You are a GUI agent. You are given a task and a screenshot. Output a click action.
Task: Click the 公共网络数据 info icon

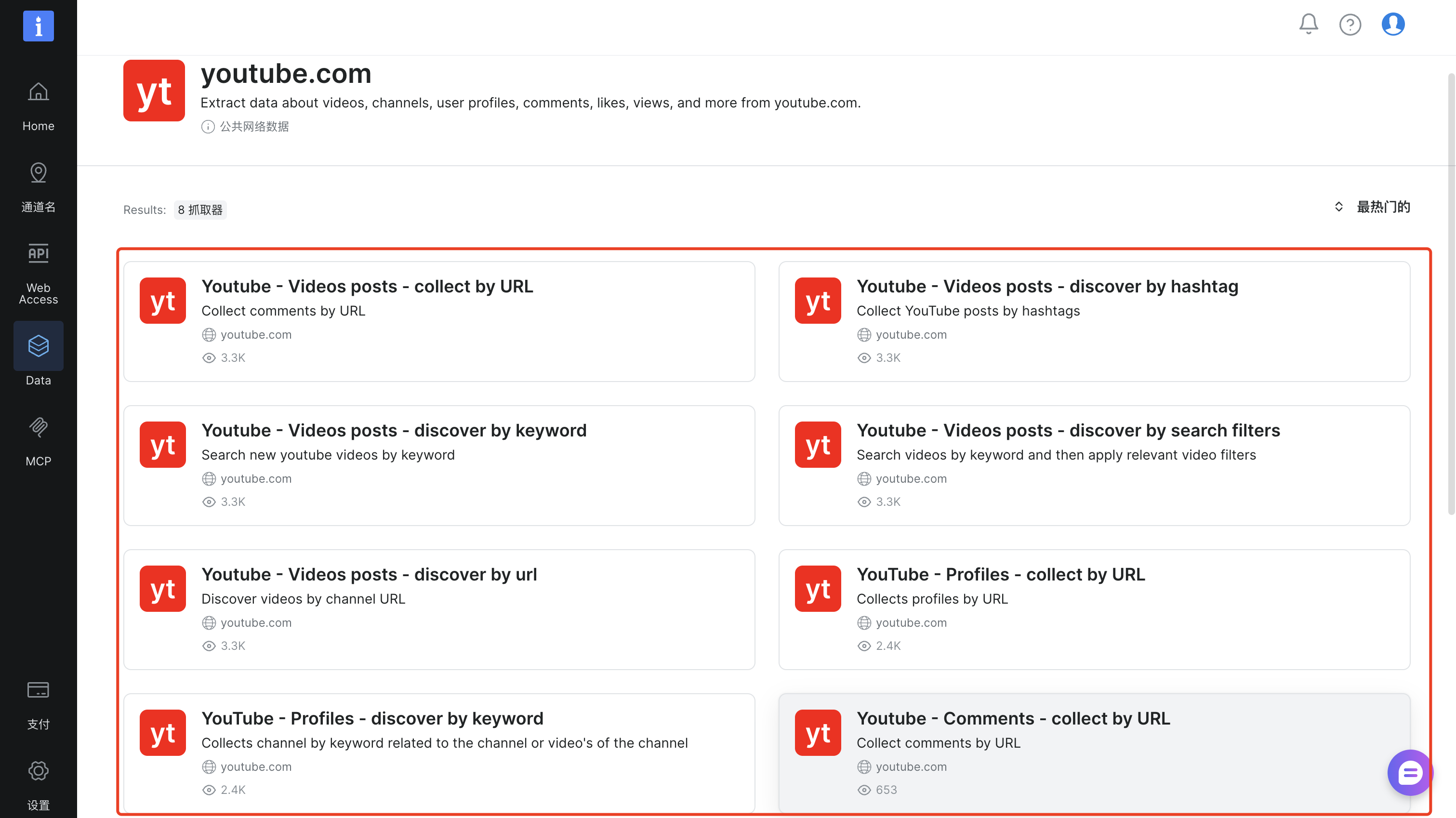(x=208, y=127)
